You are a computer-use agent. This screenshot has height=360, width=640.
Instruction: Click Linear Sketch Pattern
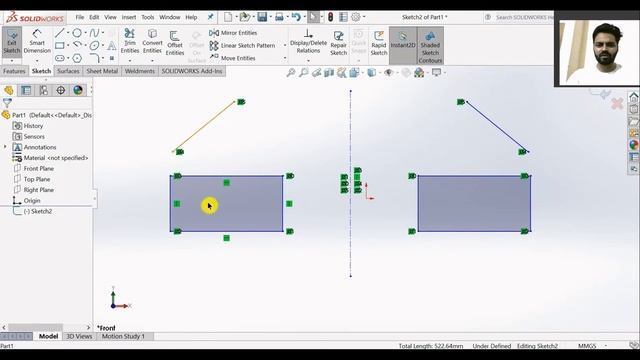click(x=242, y=45)
